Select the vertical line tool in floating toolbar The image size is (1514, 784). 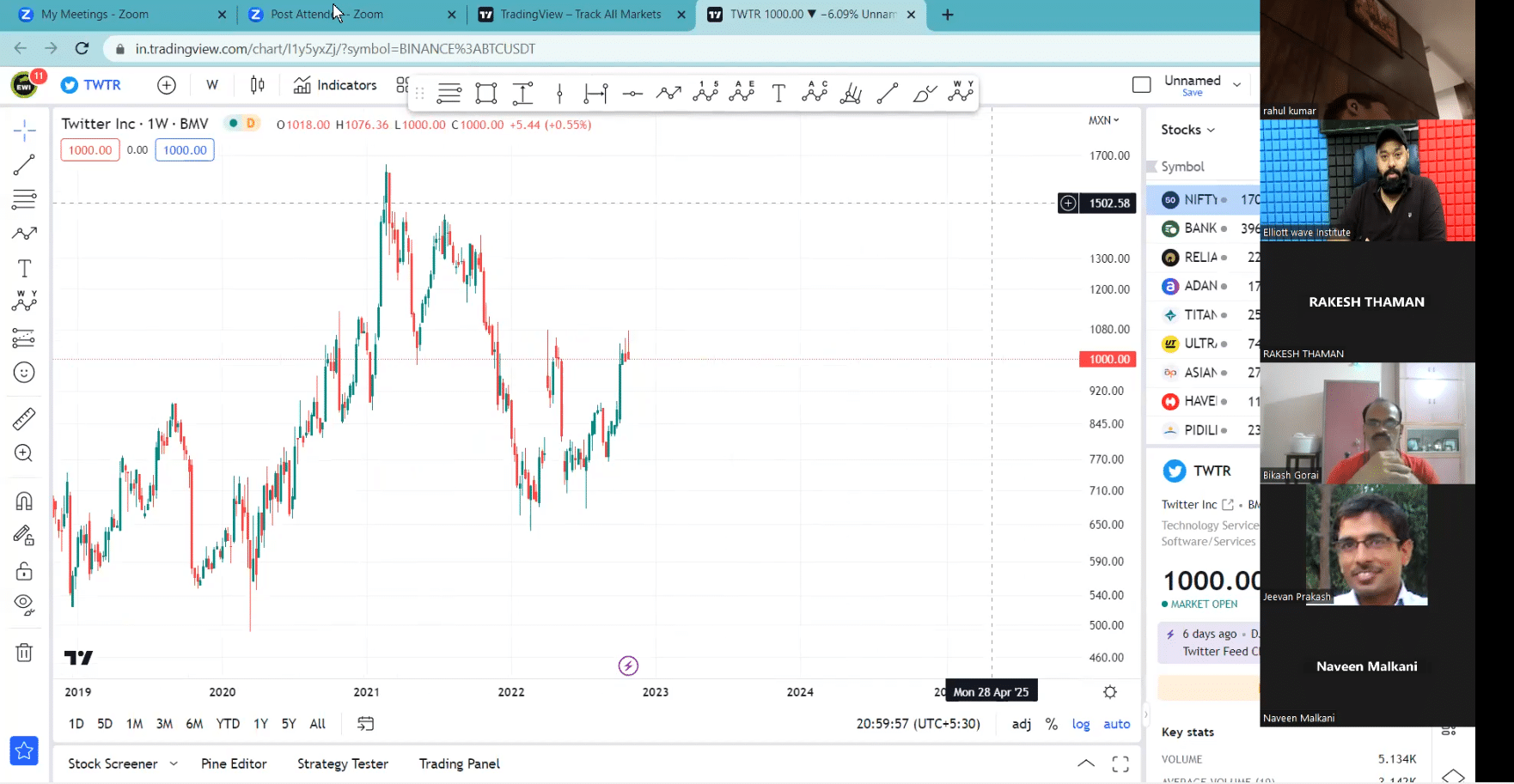tap(559, 93)
